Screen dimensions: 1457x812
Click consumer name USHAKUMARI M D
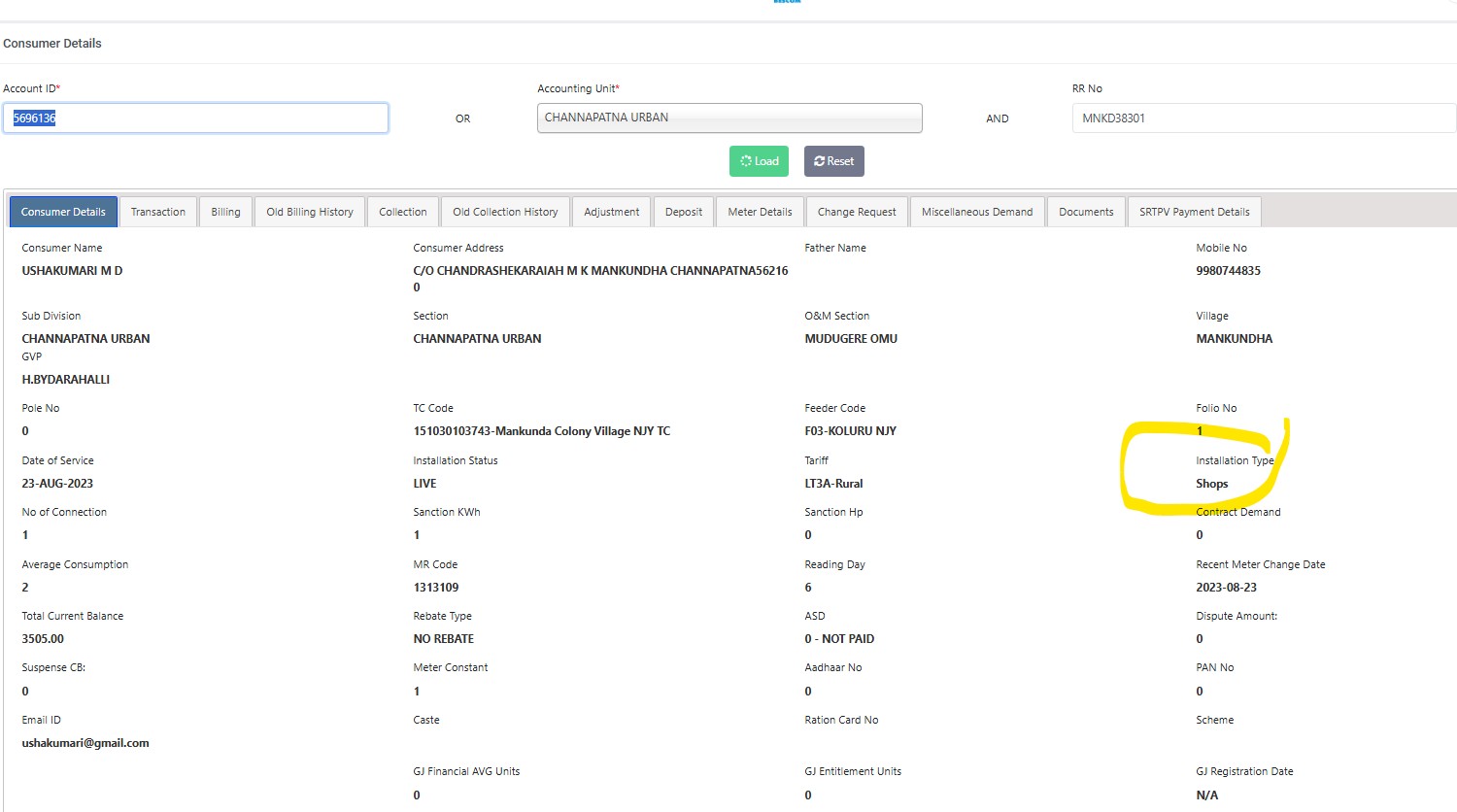[72, 271]
